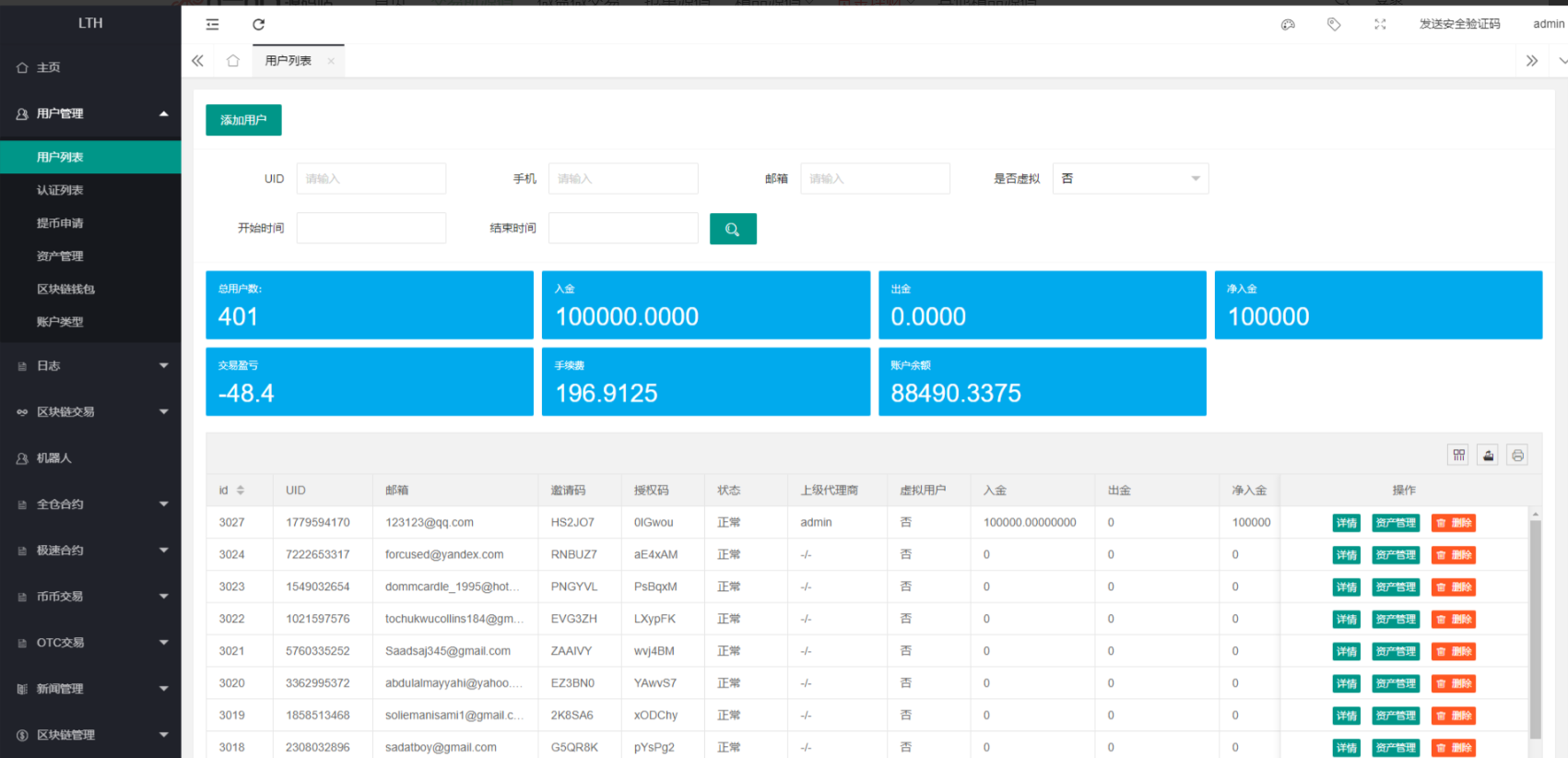Delete user 3027 with 删除 button

point(1454,523)
